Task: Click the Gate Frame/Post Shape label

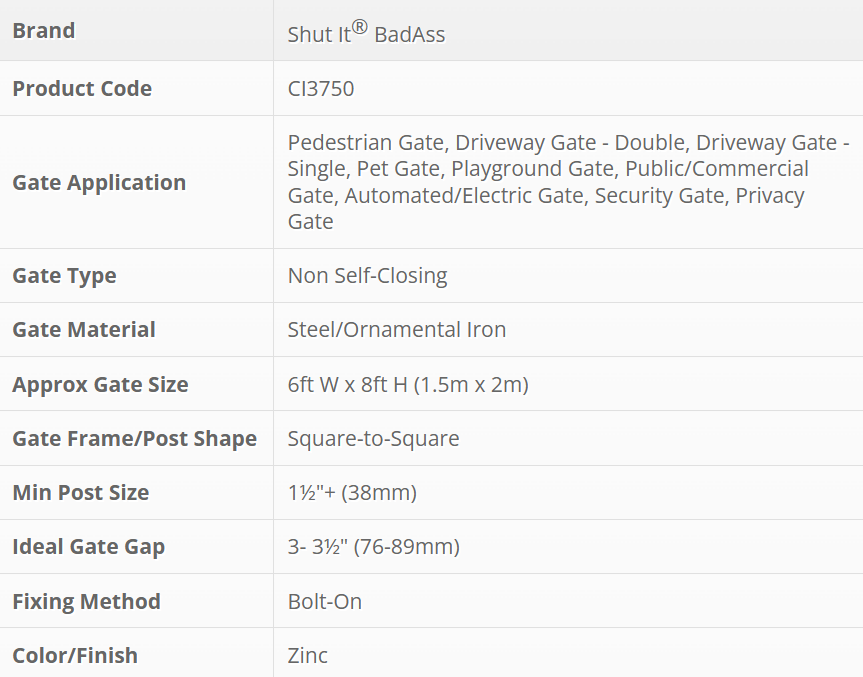Action: click(x=134, y=438)
